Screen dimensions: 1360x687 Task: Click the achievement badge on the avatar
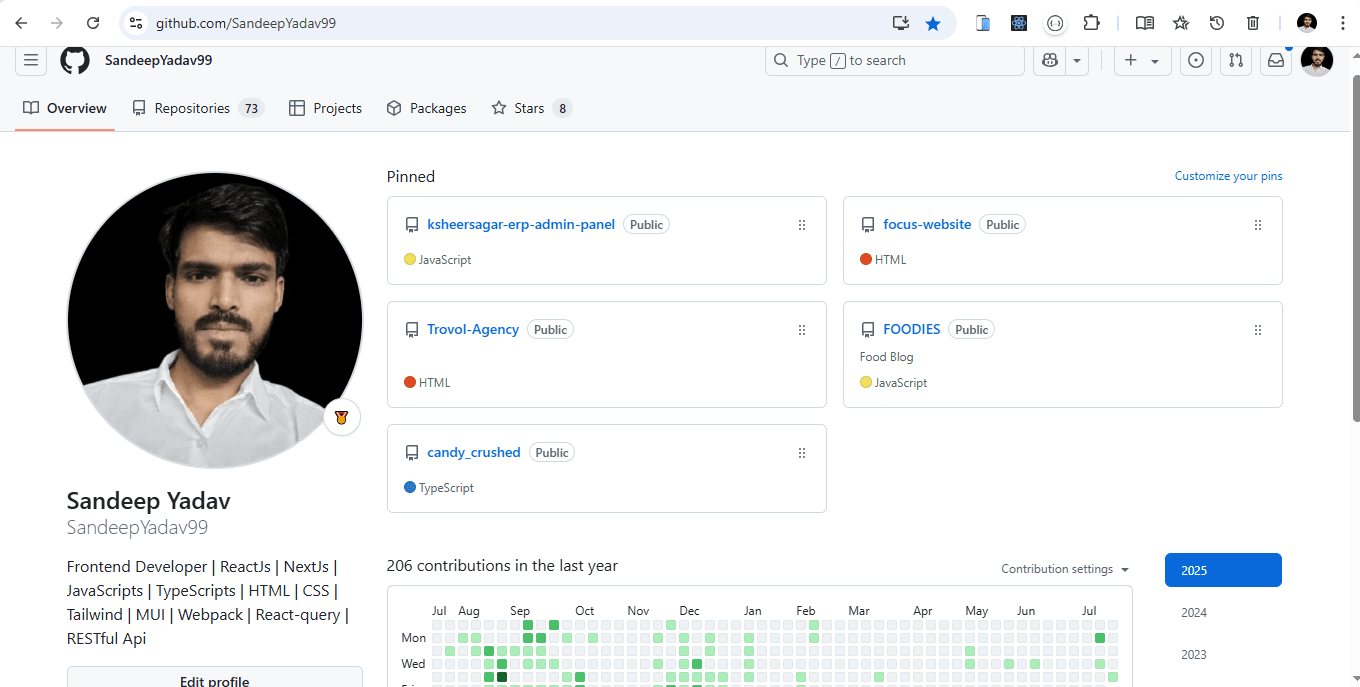(342, 417)
